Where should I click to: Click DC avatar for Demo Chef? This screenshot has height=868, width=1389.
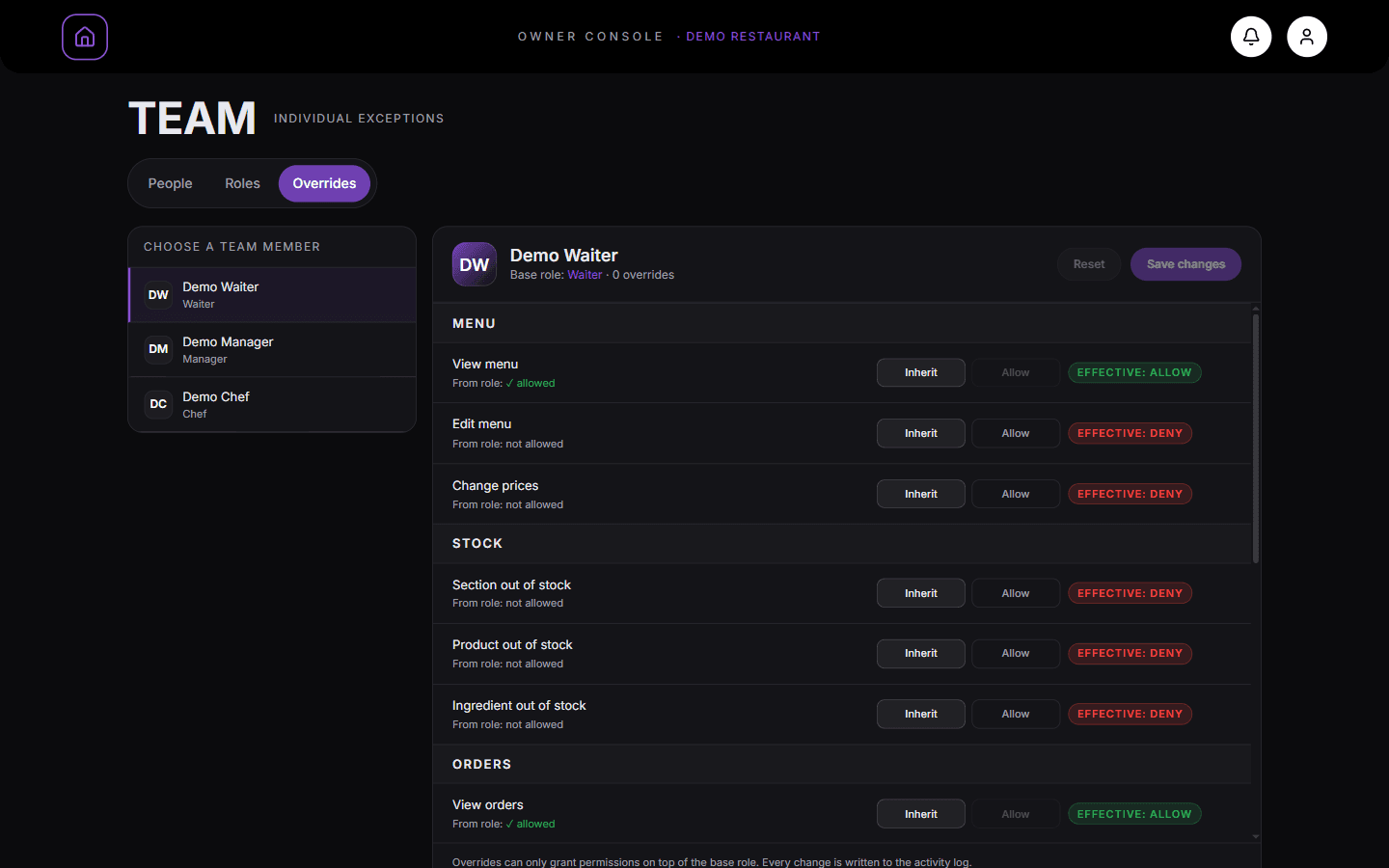(x=158, y=404)
